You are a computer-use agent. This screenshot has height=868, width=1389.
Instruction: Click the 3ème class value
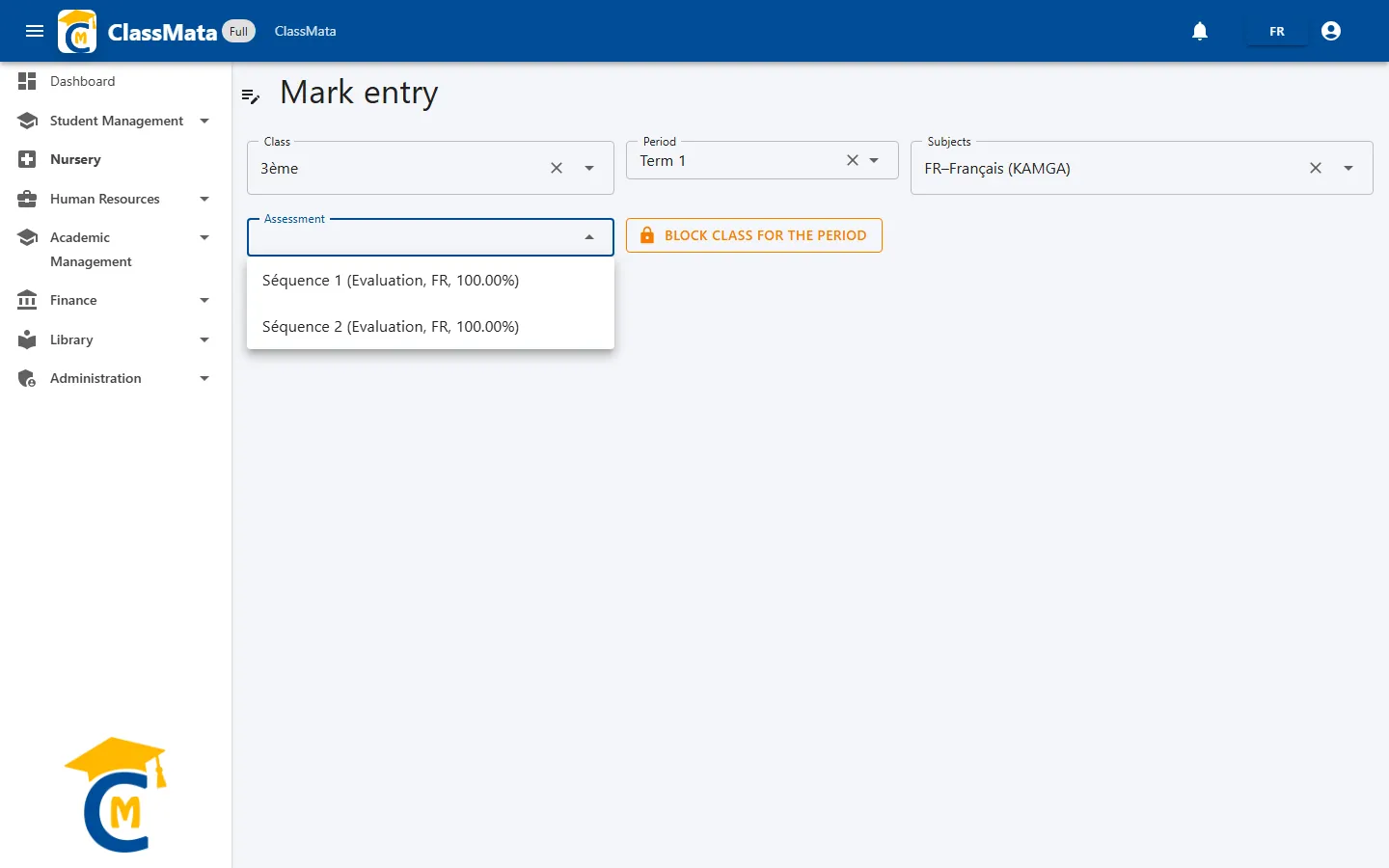pyautogui.click(x=280, y=168)
